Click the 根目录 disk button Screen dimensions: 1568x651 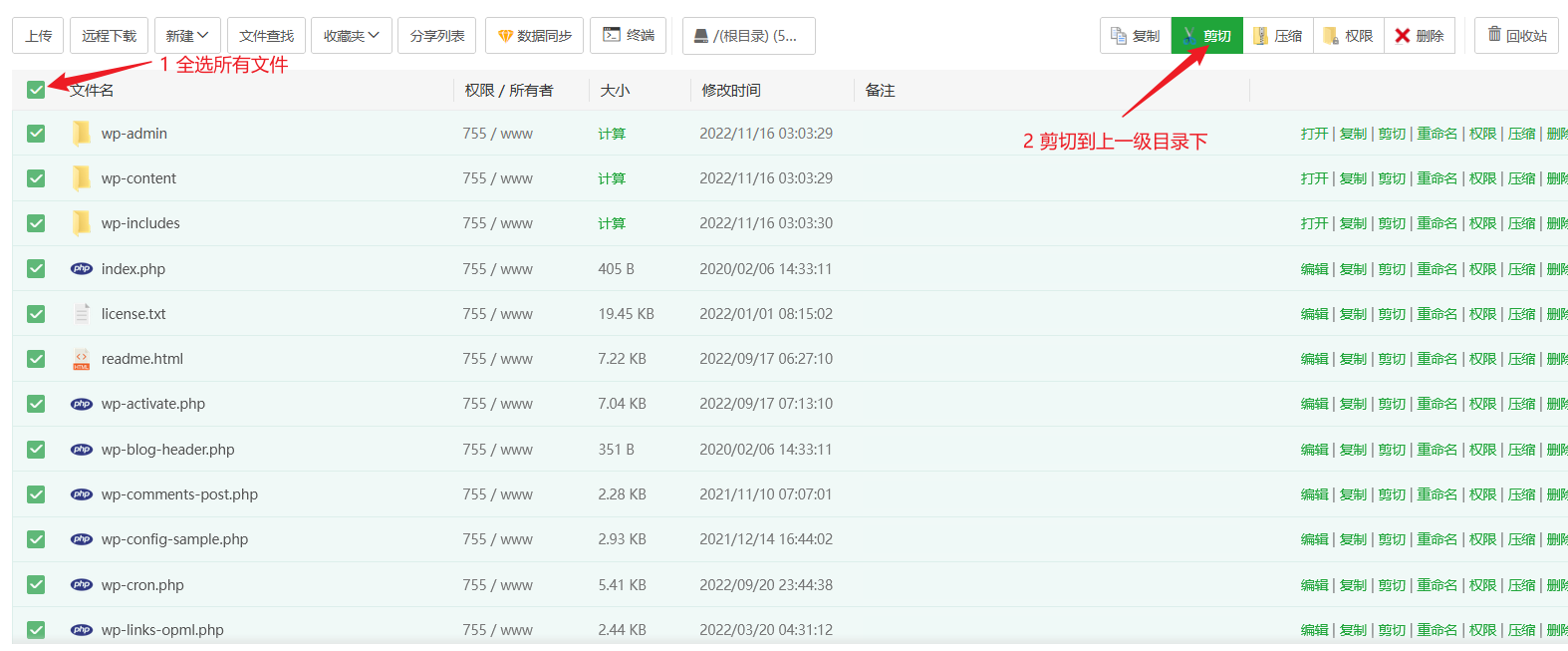pos(749,36)
